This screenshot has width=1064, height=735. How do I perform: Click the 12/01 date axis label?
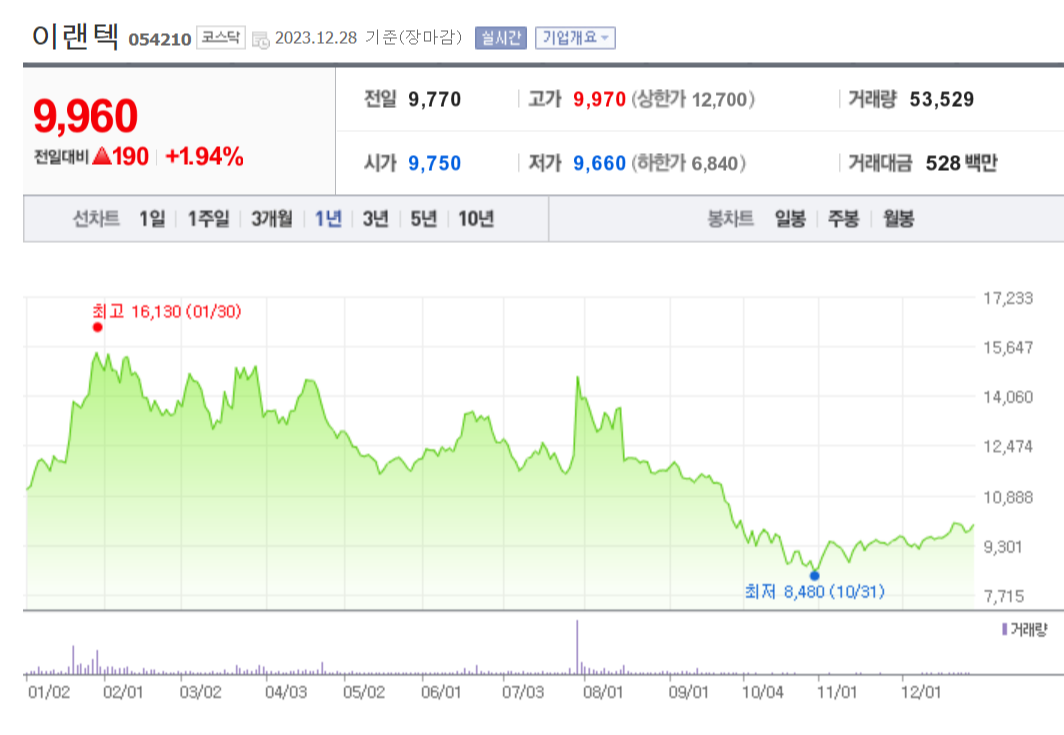(921, 692)
